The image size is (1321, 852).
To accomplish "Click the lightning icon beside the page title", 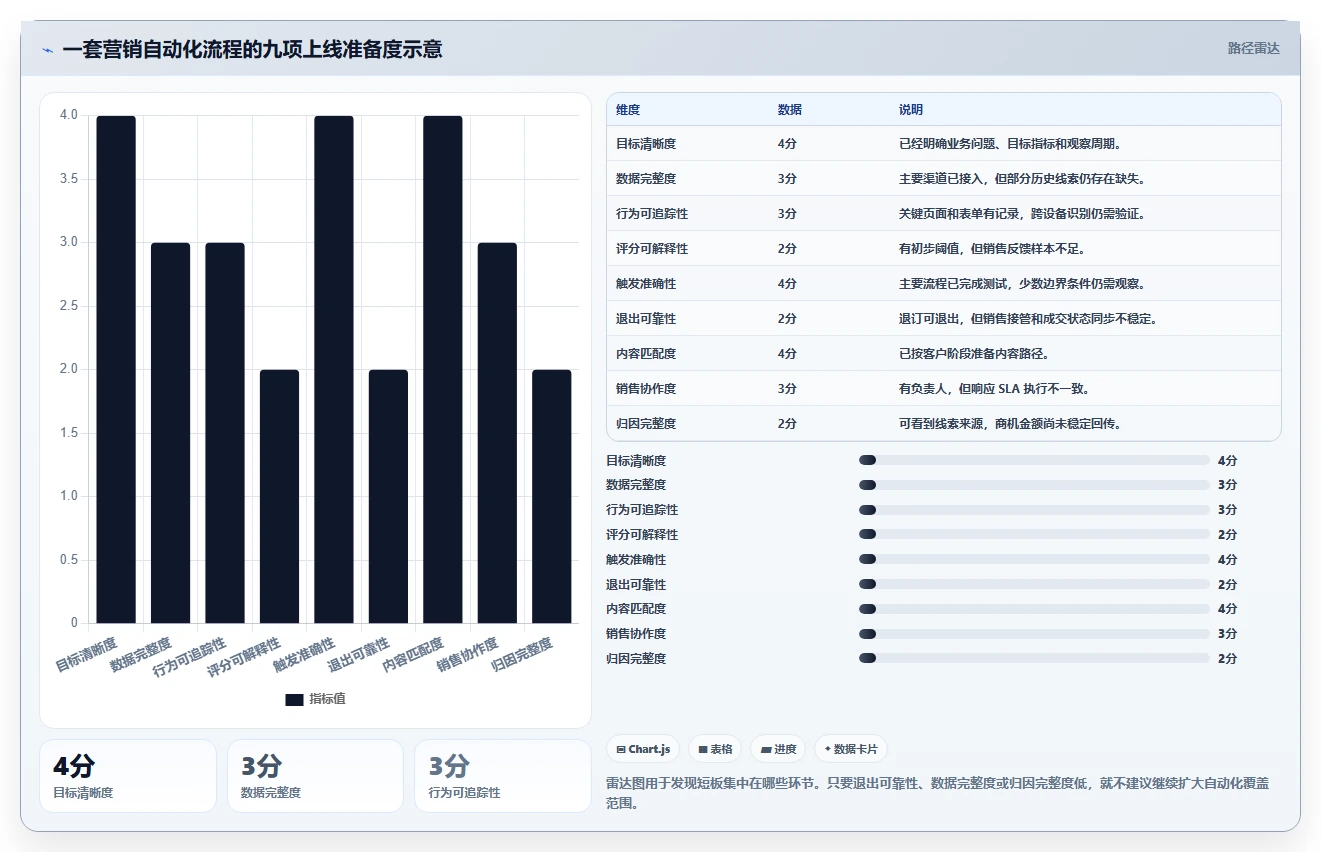I will point(47,49).
